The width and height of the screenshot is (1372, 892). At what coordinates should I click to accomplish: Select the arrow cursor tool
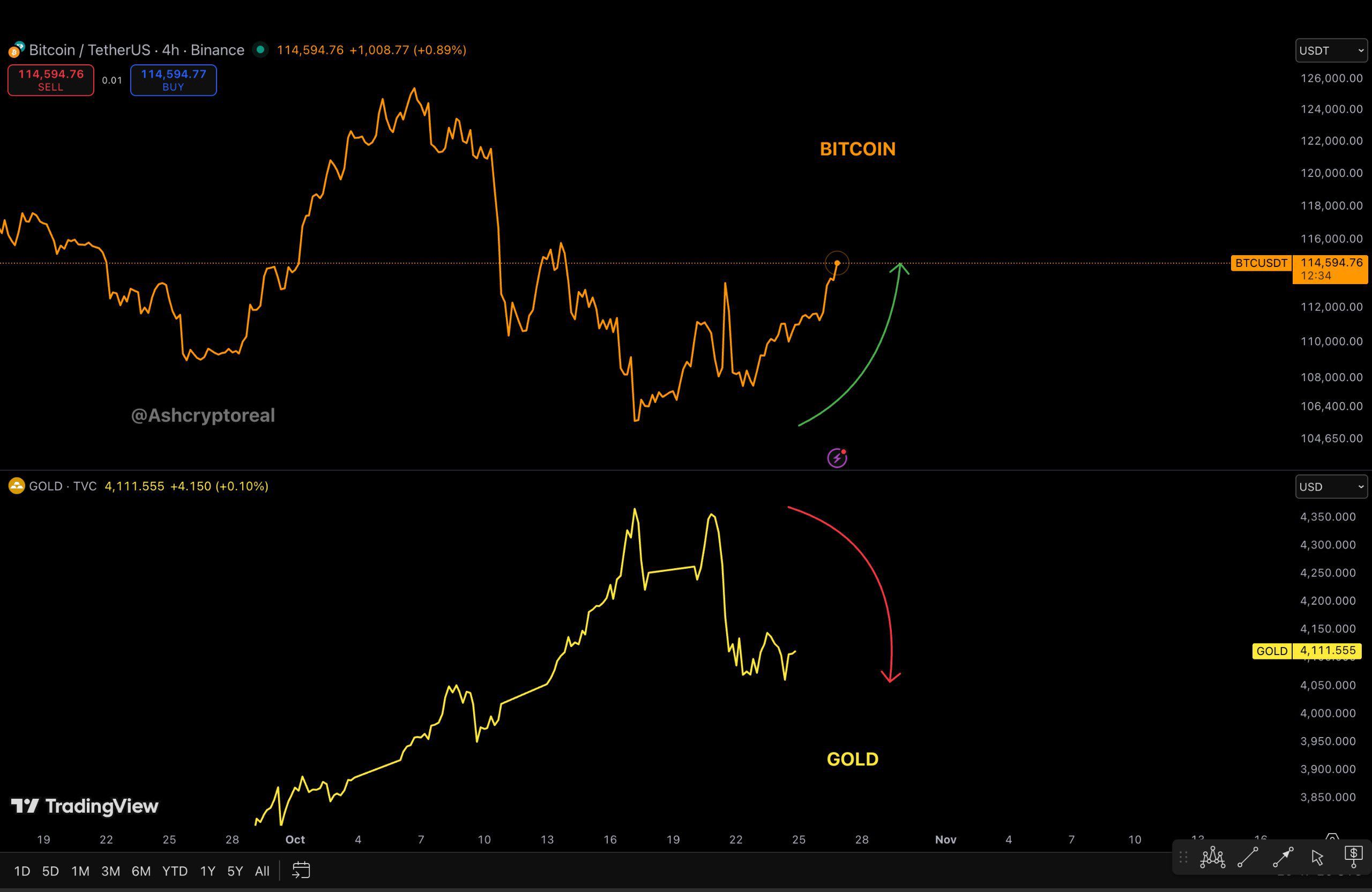[x=1317, y=858]
